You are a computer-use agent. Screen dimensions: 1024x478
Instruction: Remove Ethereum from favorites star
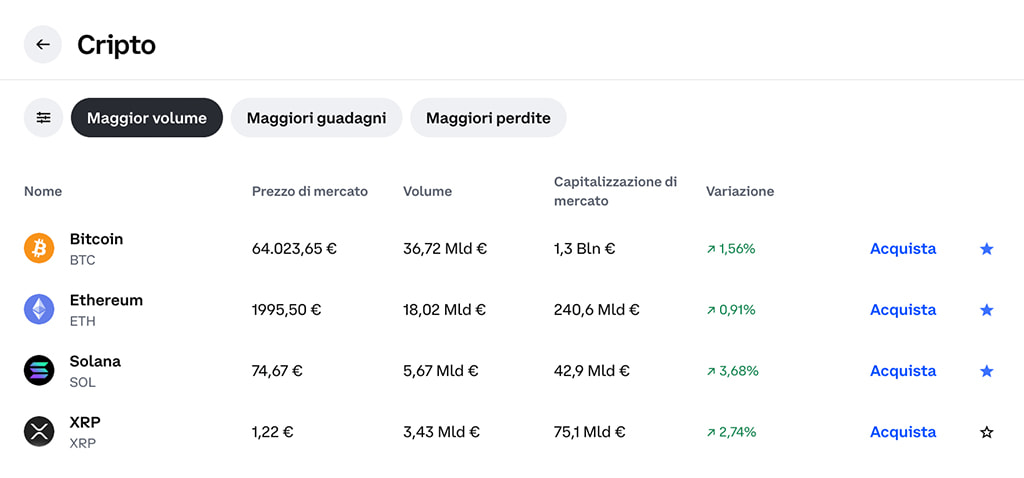(x=987, y=310)
